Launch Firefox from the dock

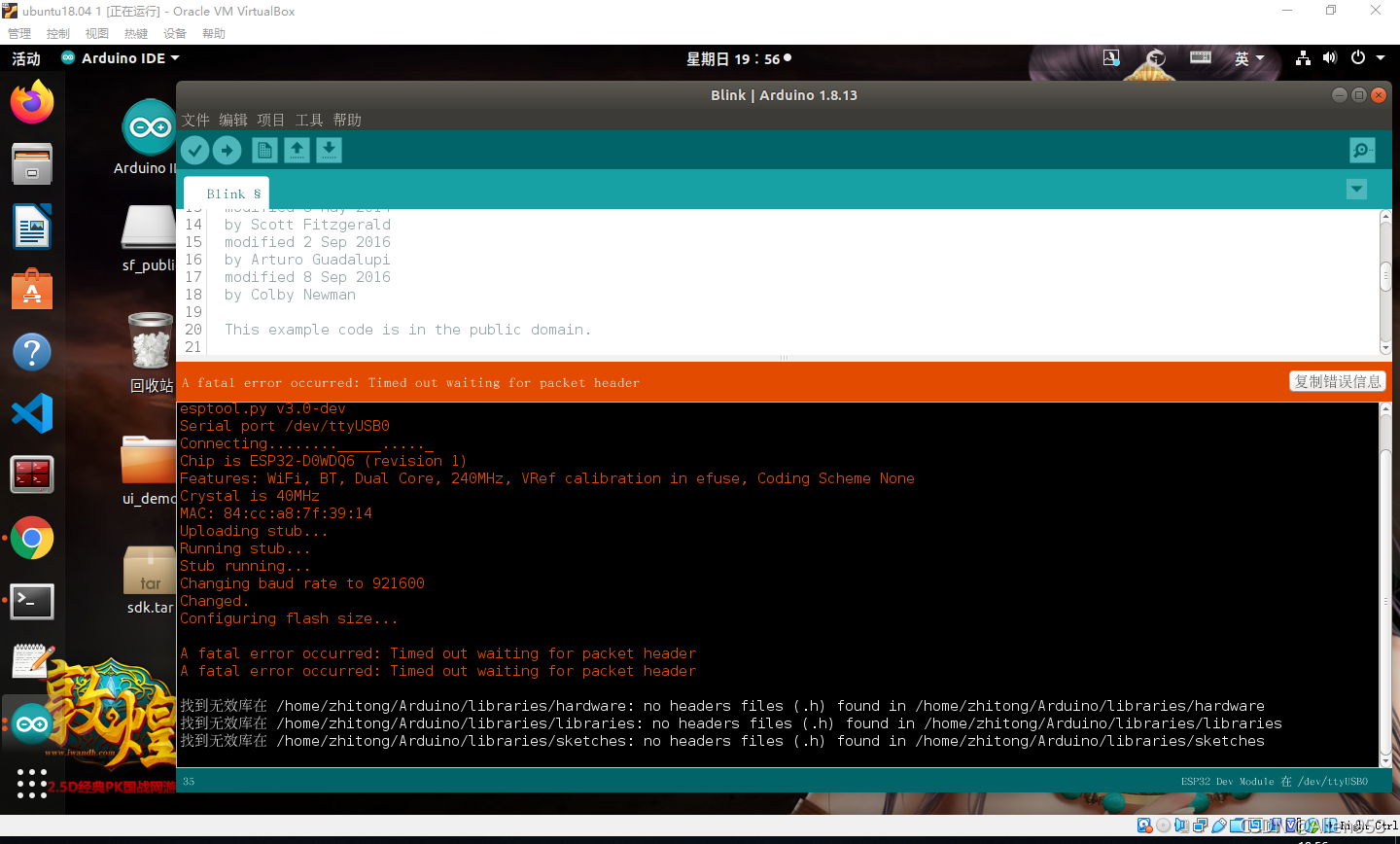click(32, 102)
